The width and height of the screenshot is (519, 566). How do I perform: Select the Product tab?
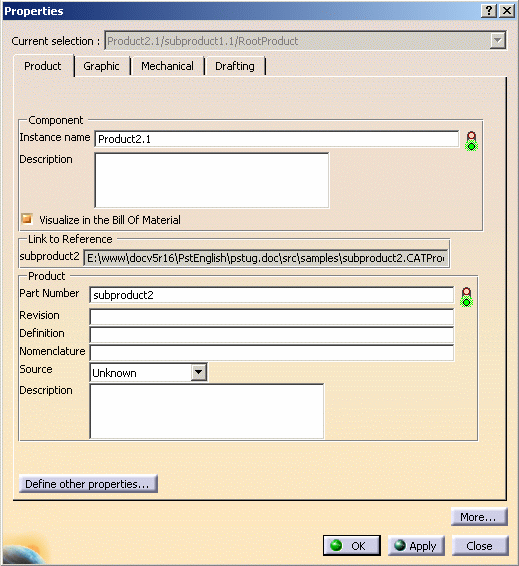pos(43,66)
